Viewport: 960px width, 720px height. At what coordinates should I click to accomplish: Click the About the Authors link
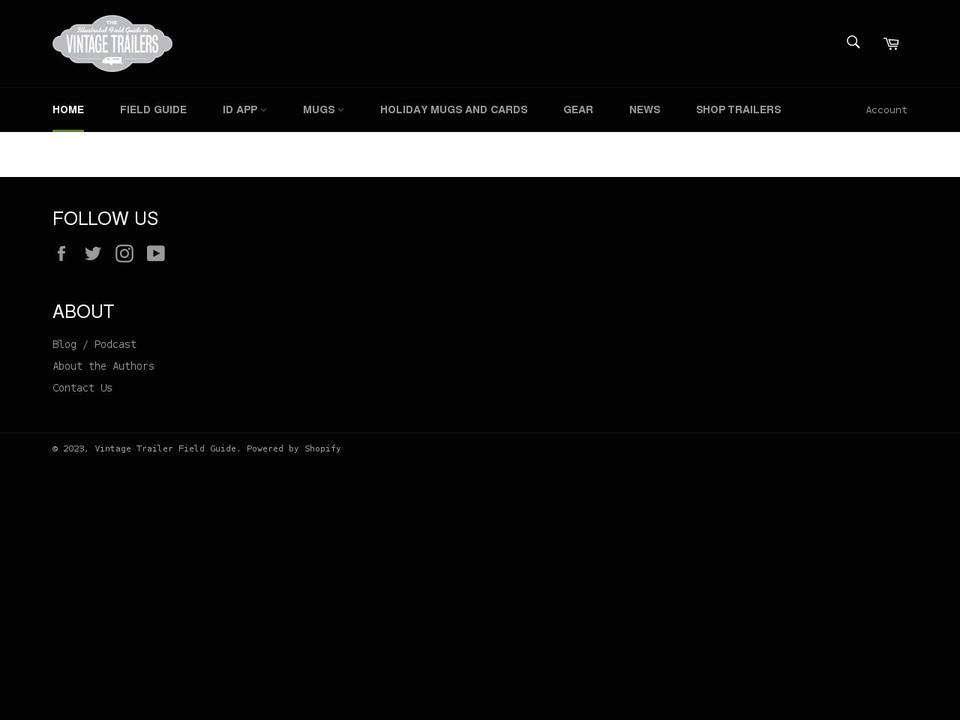tap(103, 366)
